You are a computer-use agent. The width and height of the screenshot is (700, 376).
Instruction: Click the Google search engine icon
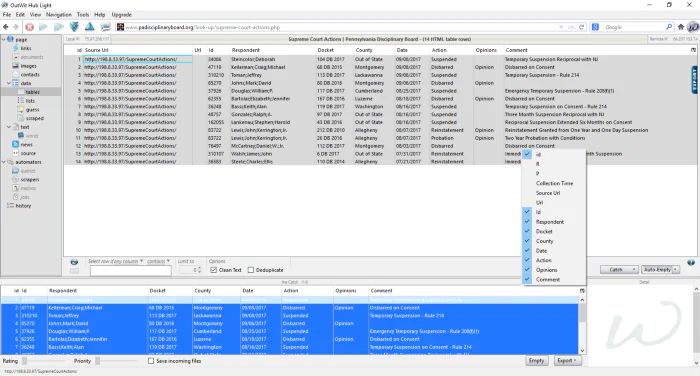595,27
